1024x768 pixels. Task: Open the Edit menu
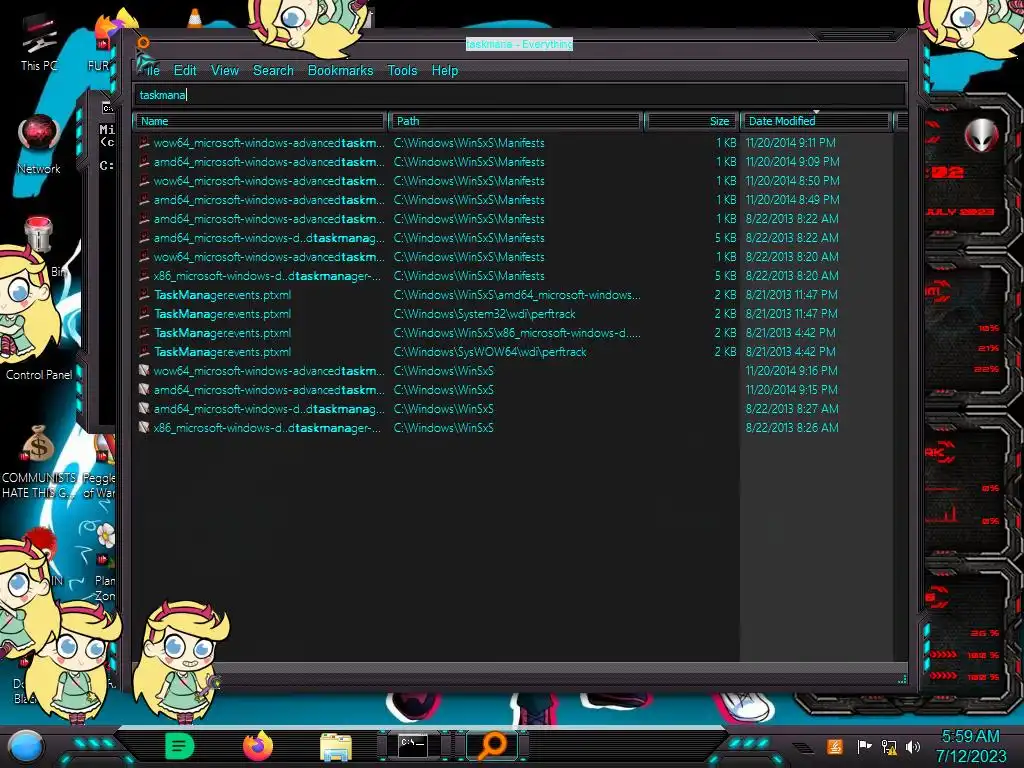click(185, 71)
